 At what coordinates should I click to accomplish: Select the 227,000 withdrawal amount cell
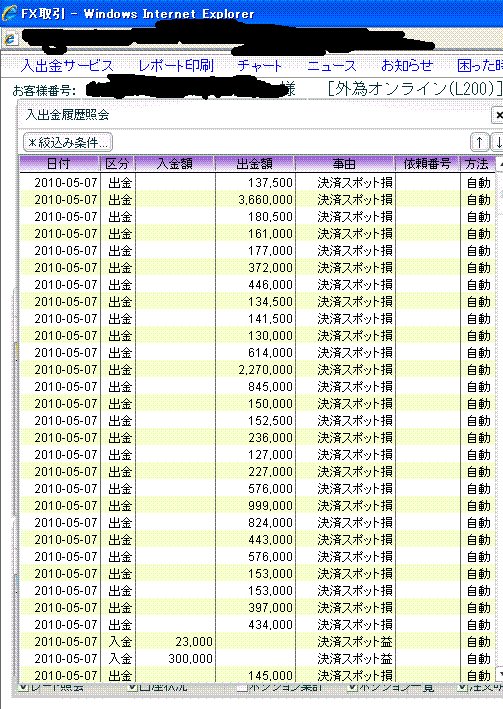255,472
